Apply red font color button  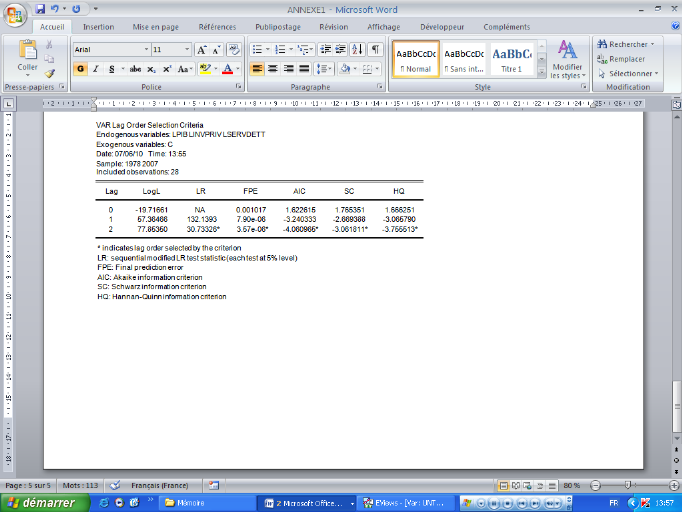click(x=227, y=69)
